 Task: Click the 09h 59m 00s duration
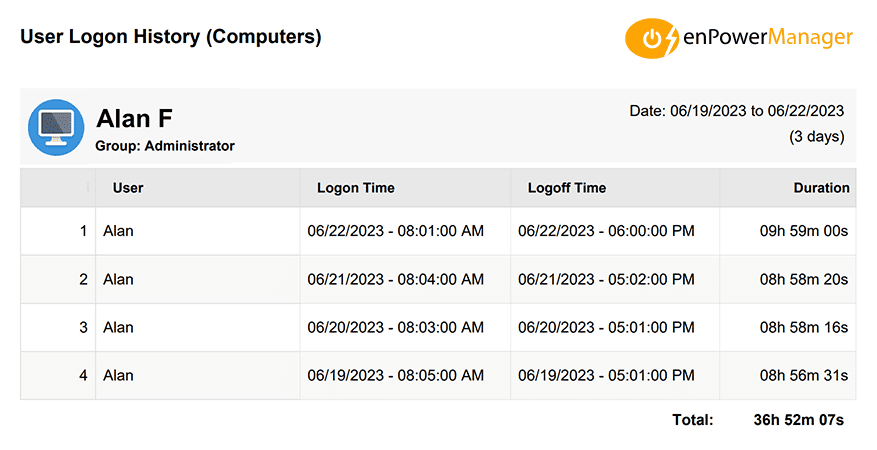(803, 232)
